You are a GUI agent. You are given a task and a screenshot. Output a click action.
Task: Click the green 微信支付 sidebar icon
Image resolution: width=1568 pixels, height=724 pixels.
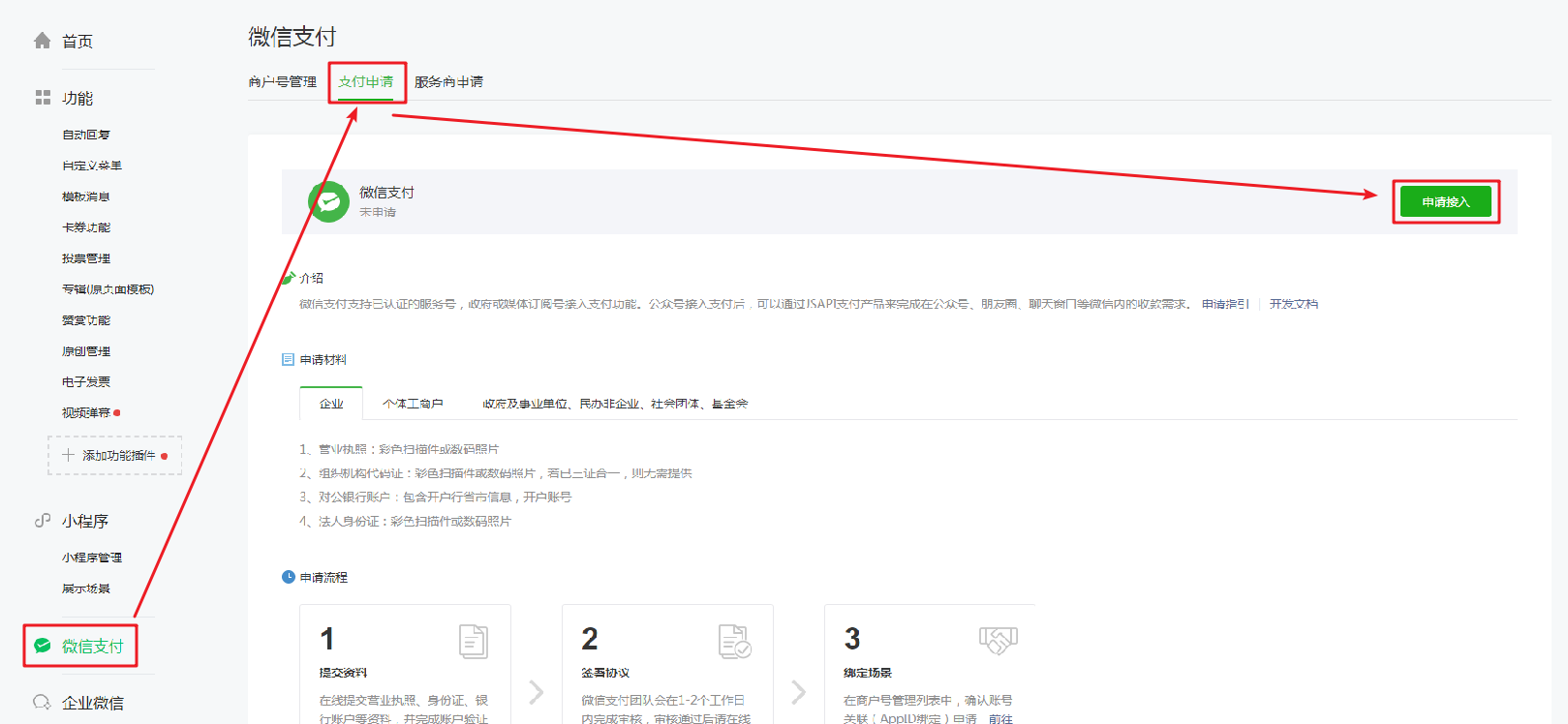pos(43,646)
